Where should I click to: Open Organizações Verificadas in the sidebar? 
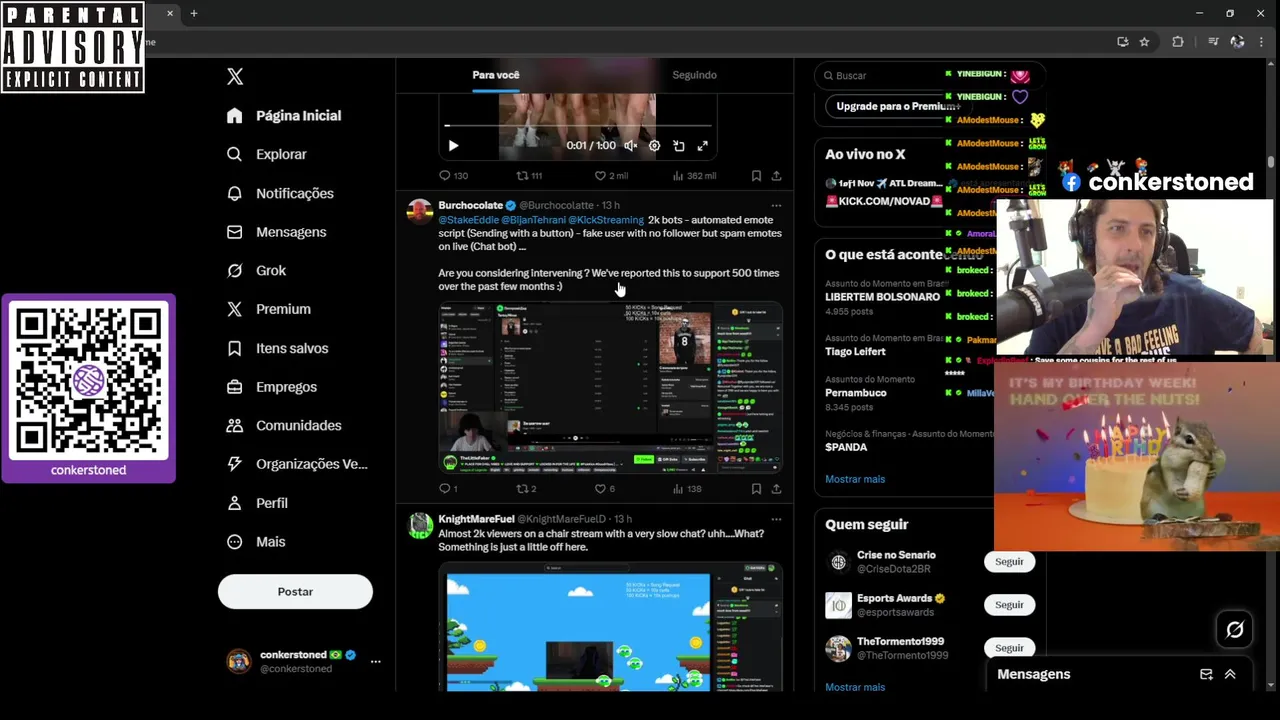(297, 464)
